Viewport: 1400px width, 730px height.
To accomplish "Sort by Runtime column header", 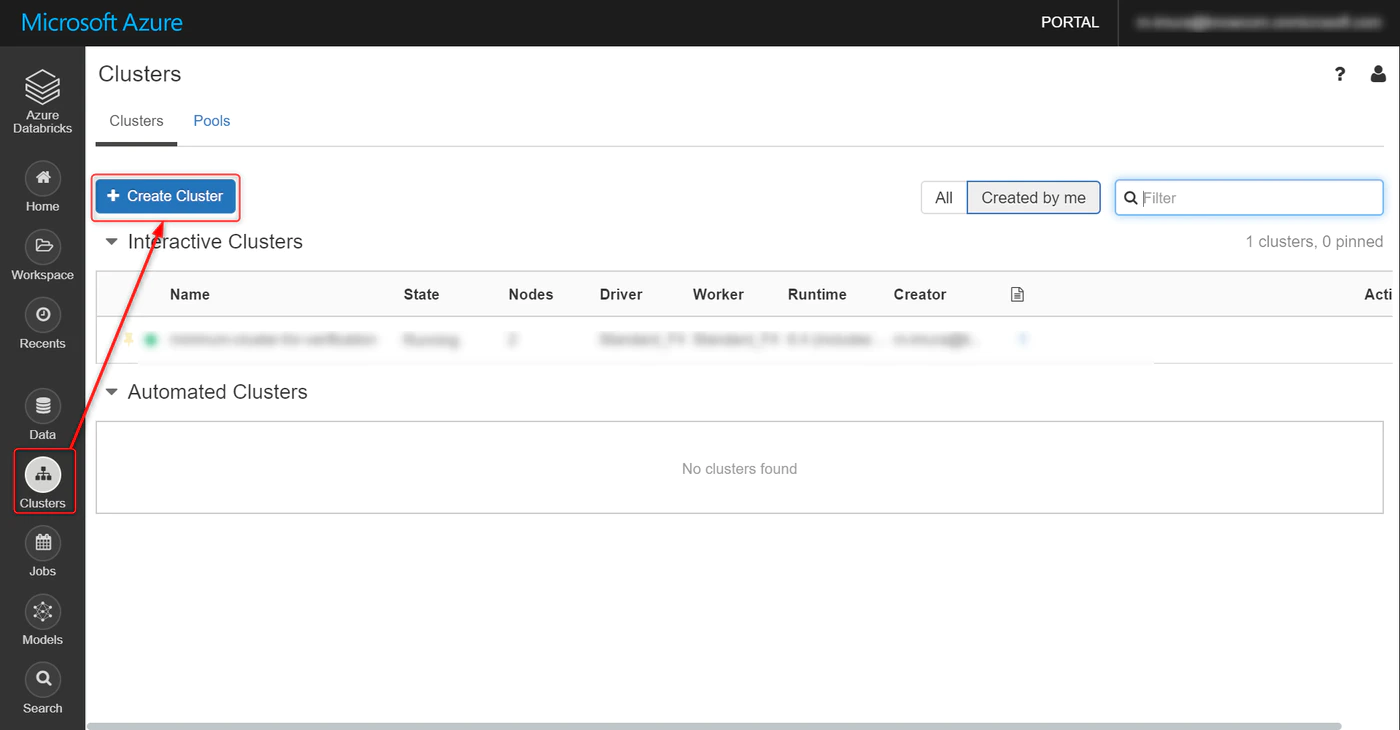I will pyautogui.click(x=817, y=294).
